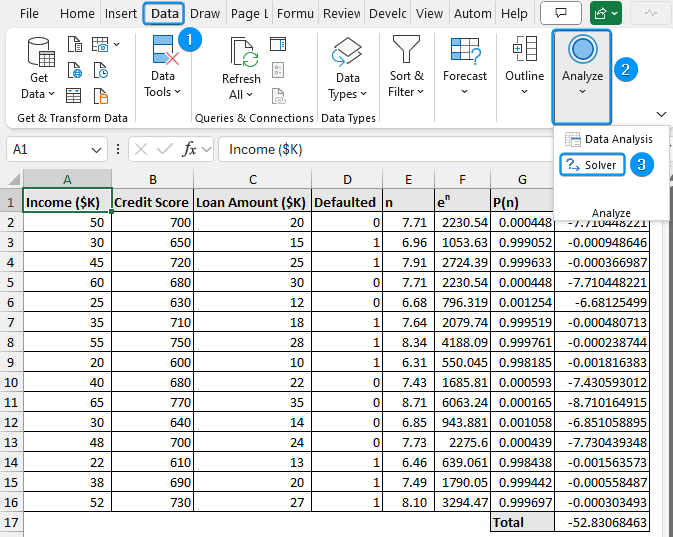The height and width of the screenshot is (537, 673).
Task: Select column B header
Action: point(152,179)
